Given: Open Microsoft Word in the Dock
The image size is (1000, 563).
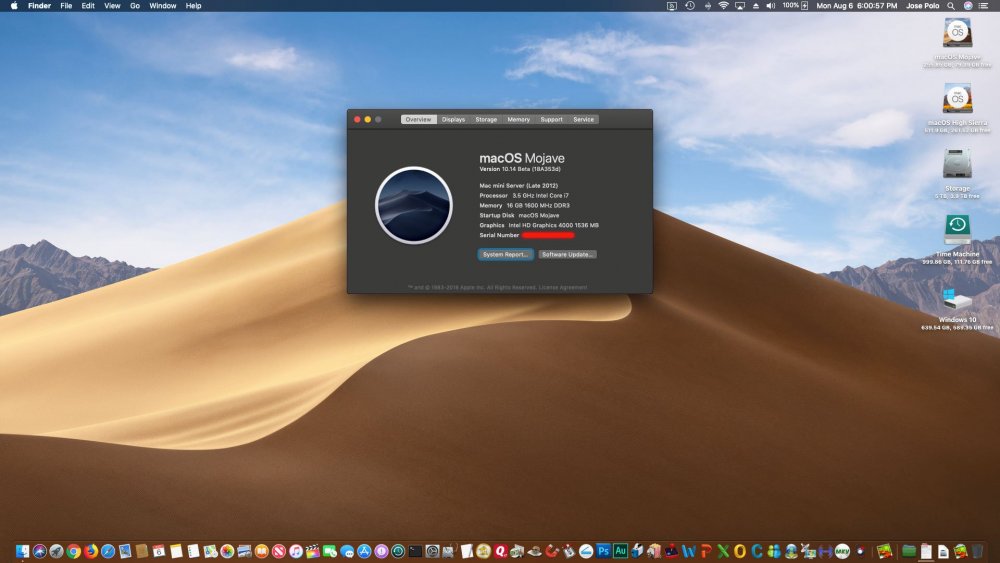Looking at the screenshot, I should click(x=689, y=551).
